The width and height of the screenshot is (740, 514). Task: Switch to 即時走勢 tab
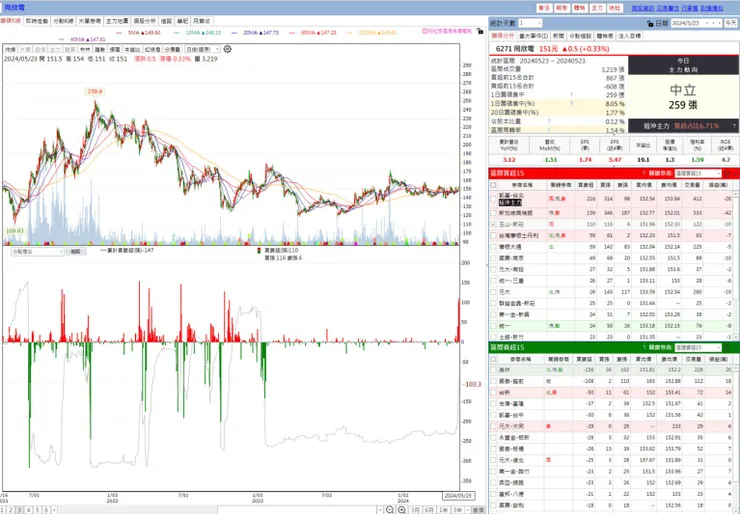coord(37,21)
